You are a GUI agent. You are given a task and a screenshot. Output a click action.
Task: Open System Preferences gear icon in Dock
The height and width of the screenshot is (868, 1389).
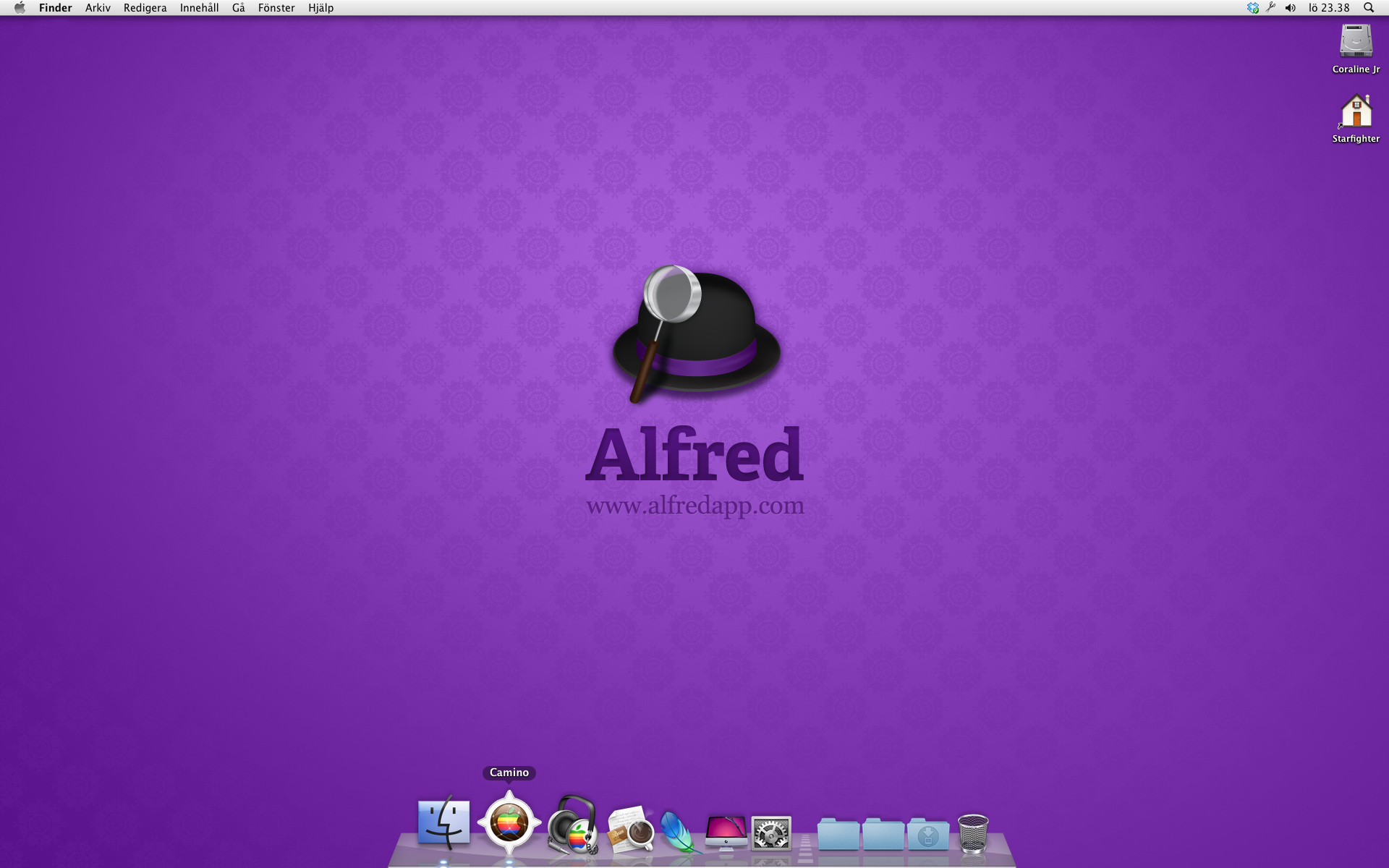pyautogui.click(x=771, y=833)
